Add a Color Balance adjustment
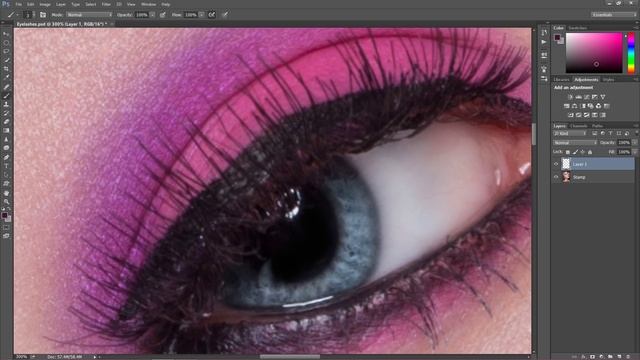The height and width of the screenshot is (360, 640). click(575, 106)
